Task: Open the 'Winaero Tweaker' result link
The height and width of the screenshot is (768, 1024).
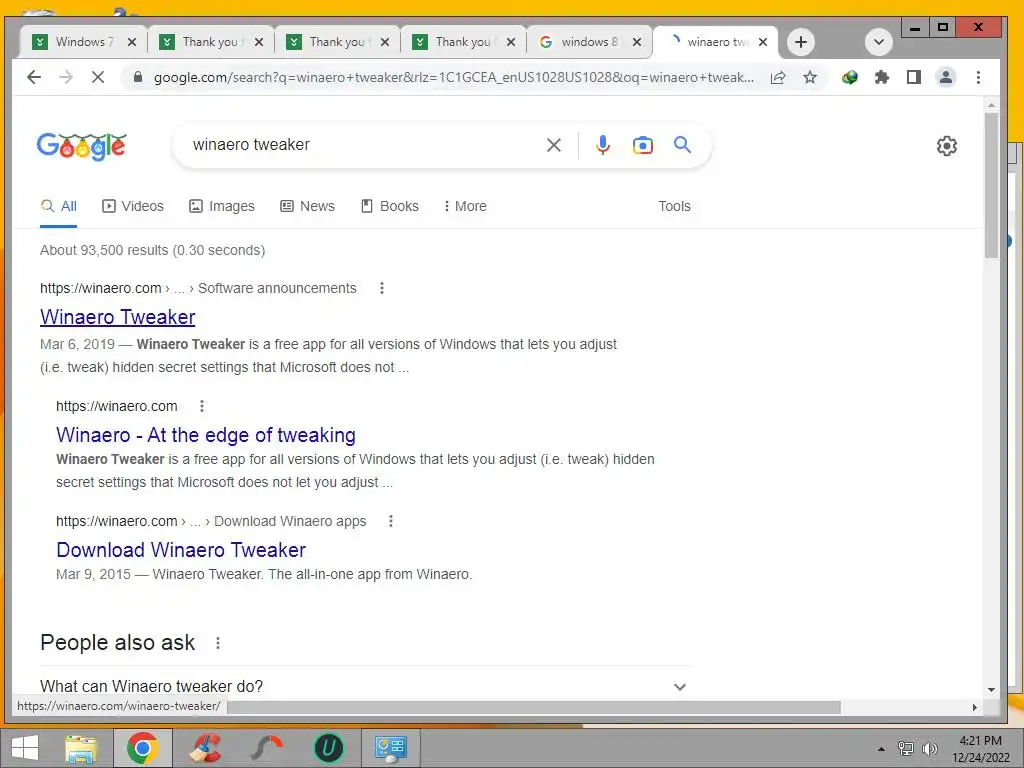Action: click(x=118, y=317)
